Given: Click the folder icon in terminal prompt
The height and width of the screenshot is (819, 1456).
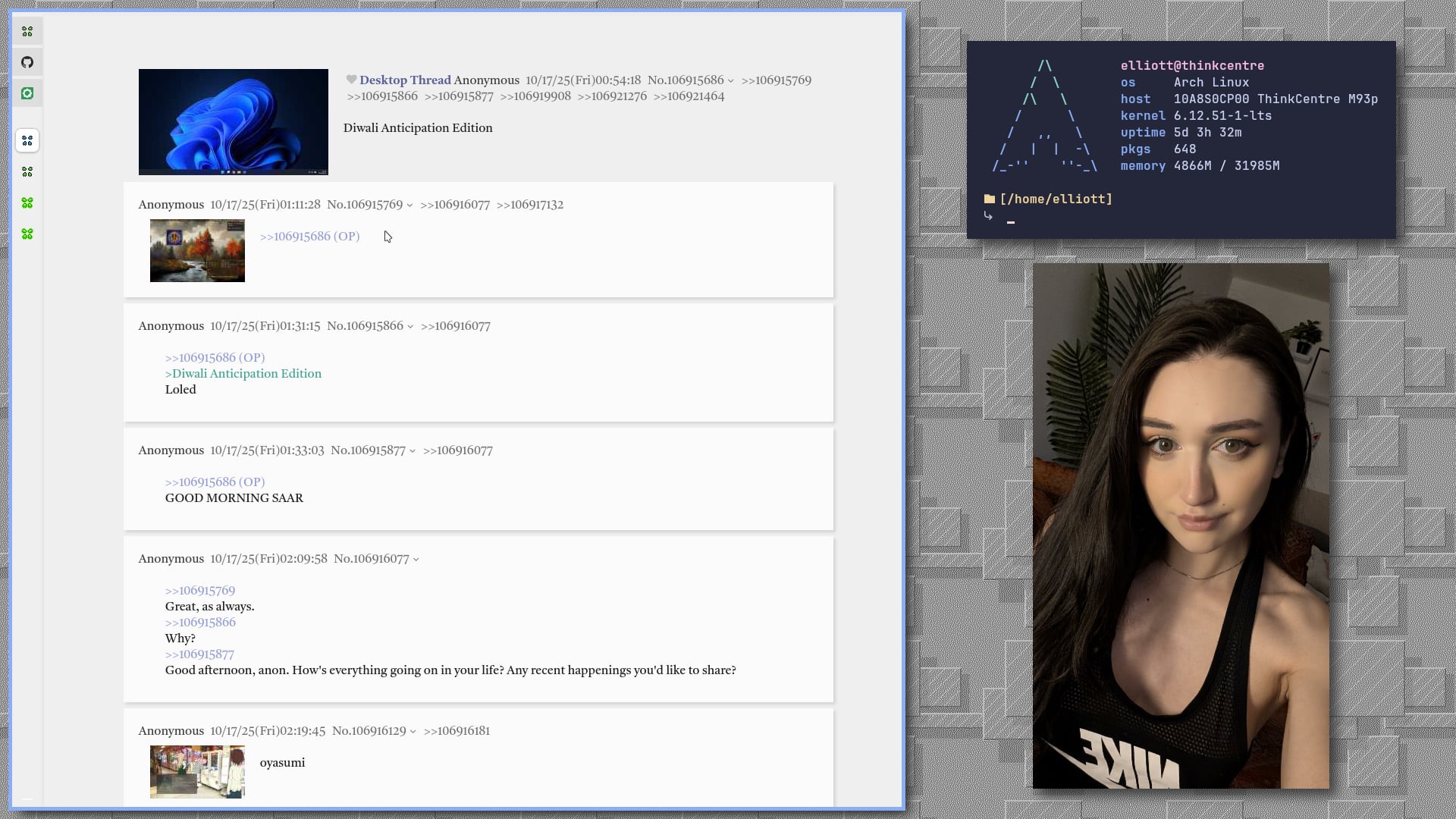Looking at the screenshot, I should (989, 199).
